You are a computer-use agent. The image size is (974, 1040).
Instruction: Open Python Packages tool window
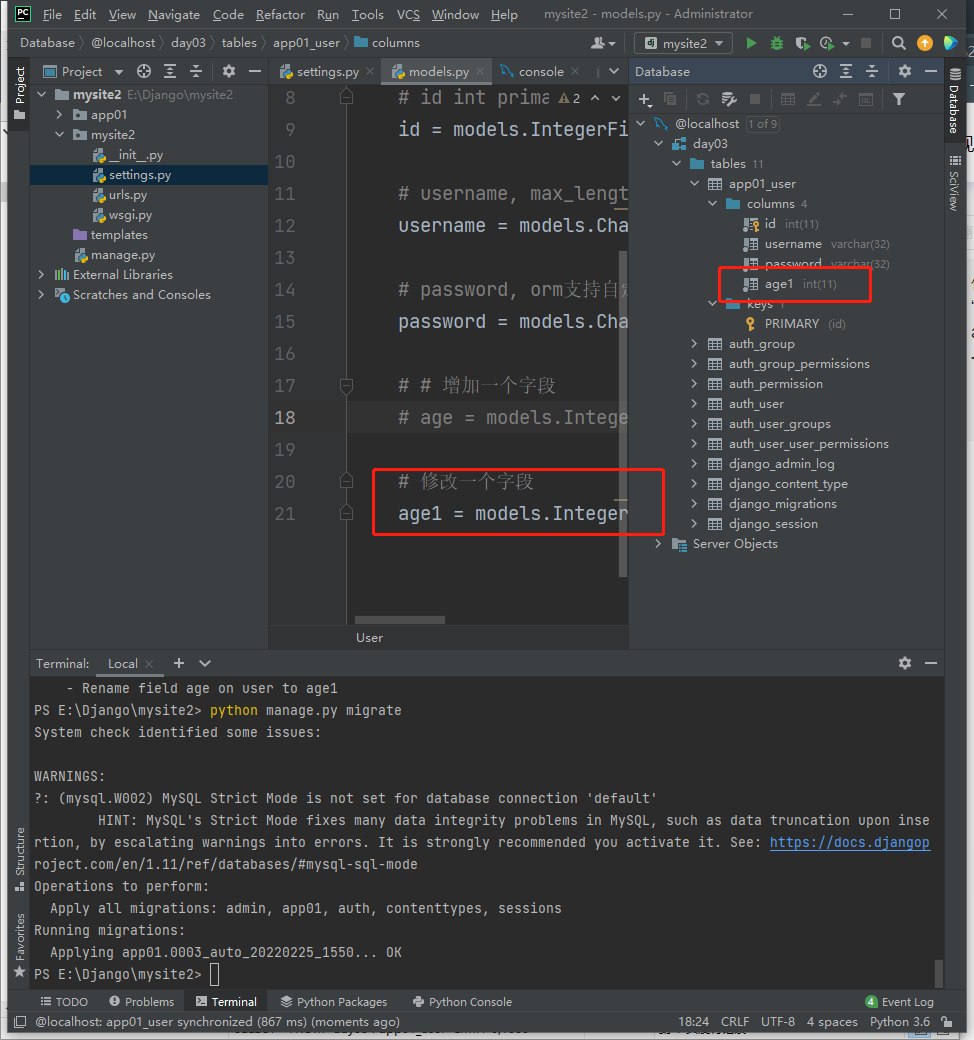(334, 1002)
